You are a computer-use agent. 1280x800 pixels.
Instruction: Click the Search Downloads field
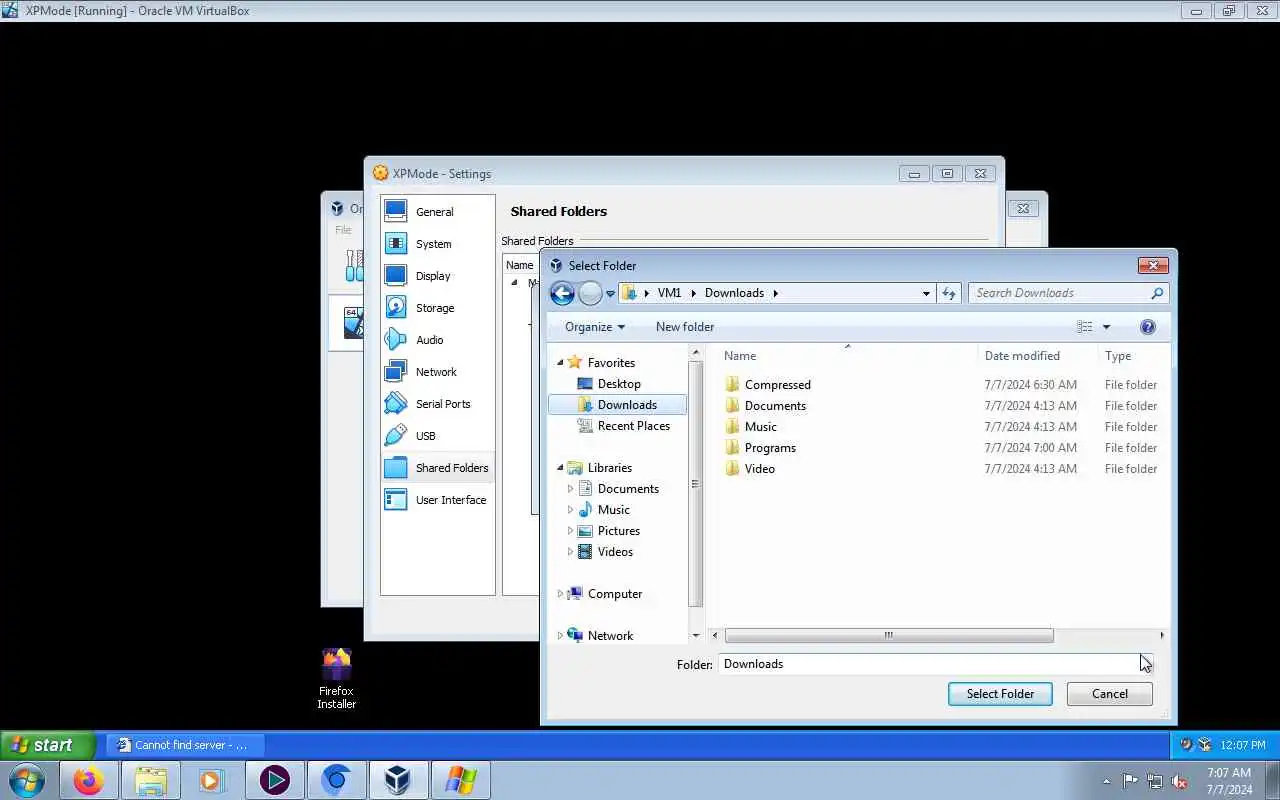(1060, 293)
